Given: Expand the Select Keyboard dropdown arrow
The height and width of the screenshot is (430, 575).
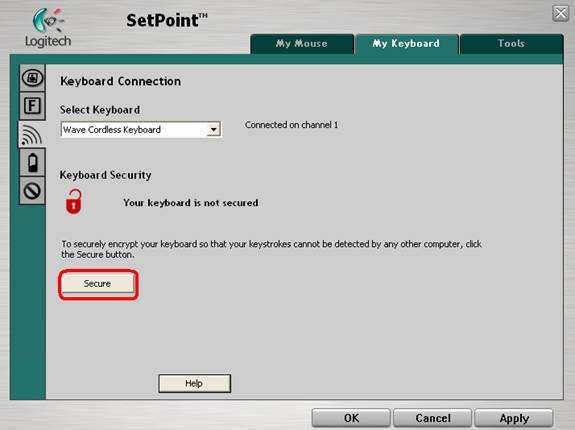Looking at the screenshot, I should click(213, 129).
